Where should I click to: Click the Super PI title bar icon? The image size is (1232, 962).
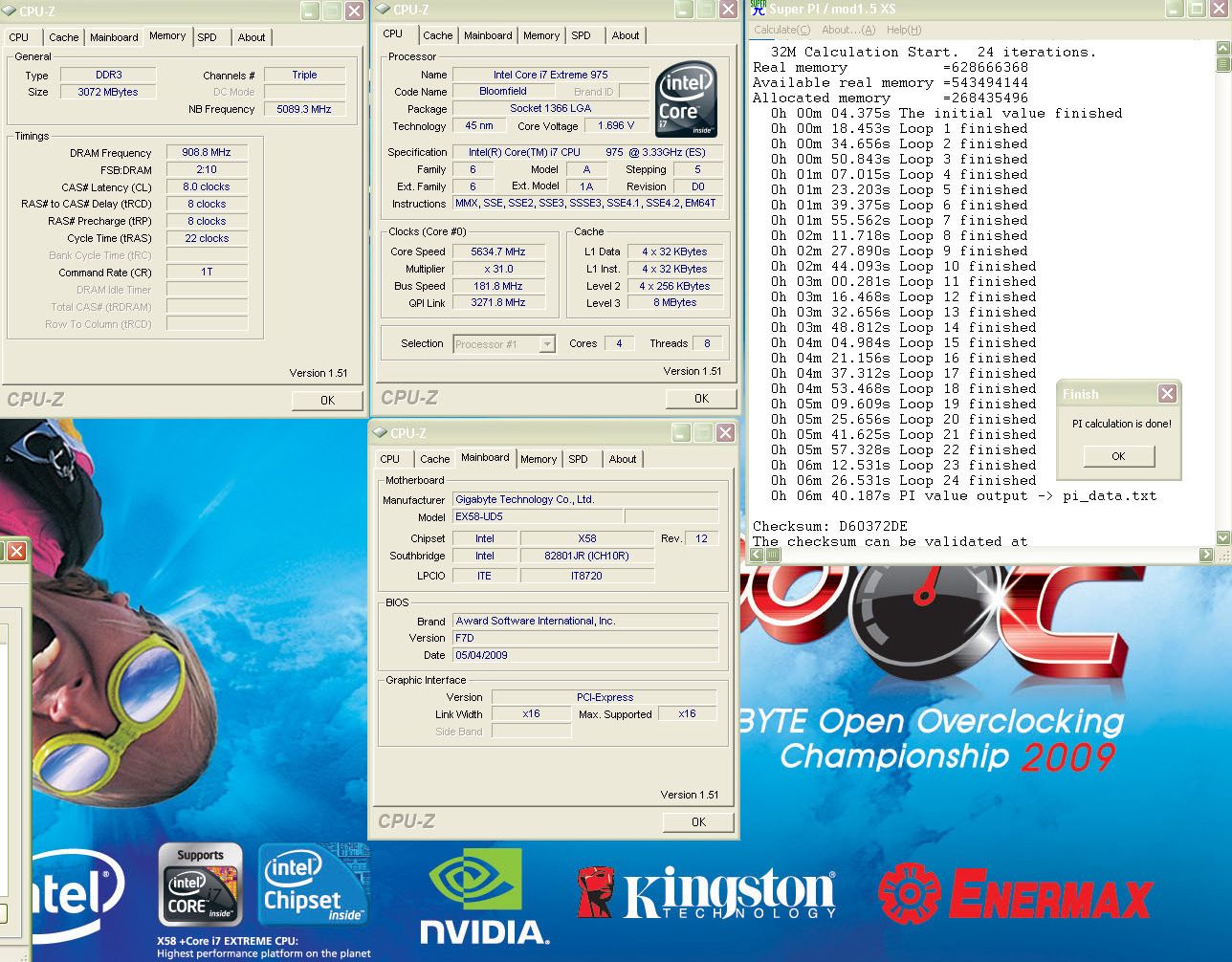(x=759, y=9)
